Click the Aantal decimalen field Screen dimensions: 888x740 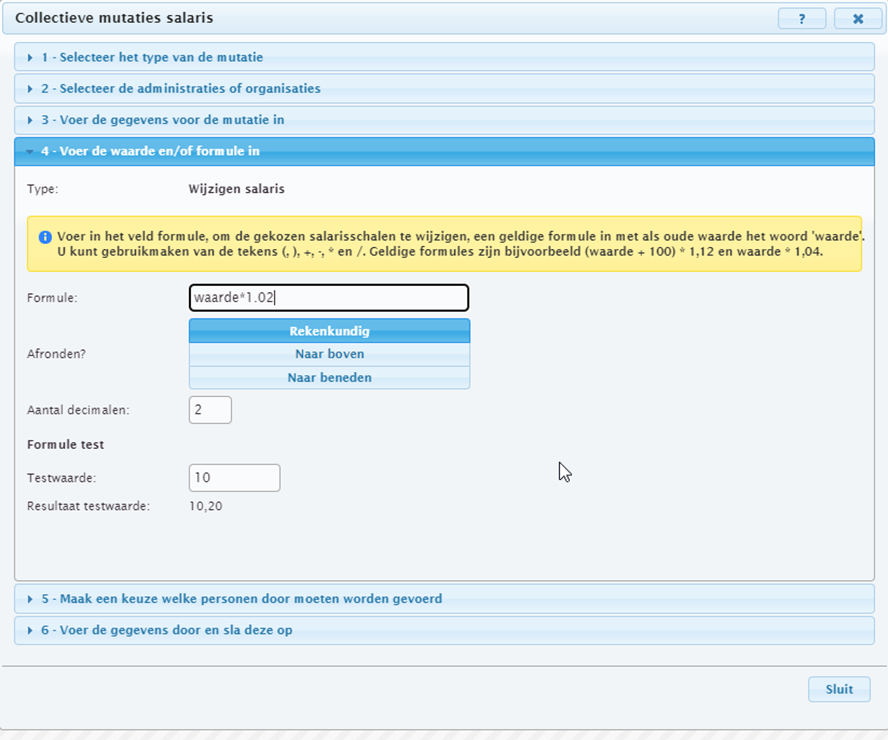tap(210, 410)
